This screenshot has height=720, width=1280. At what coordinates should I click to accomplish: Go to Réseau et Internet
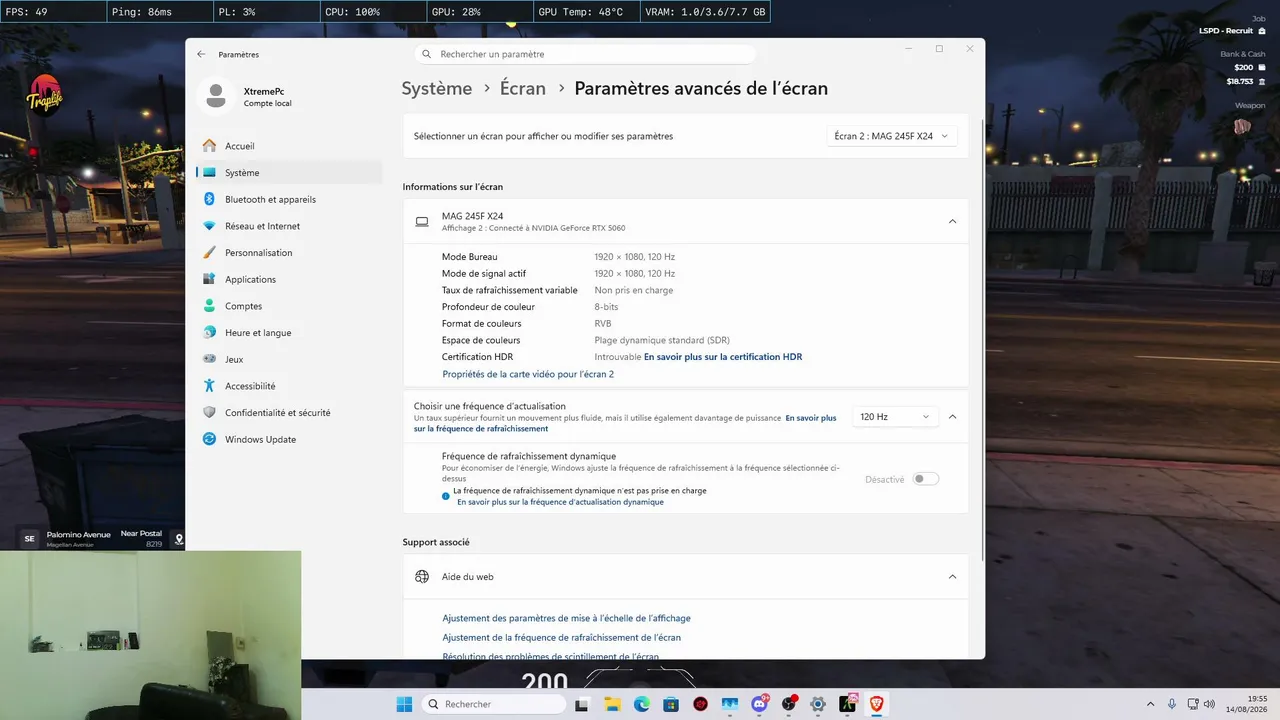289,226
